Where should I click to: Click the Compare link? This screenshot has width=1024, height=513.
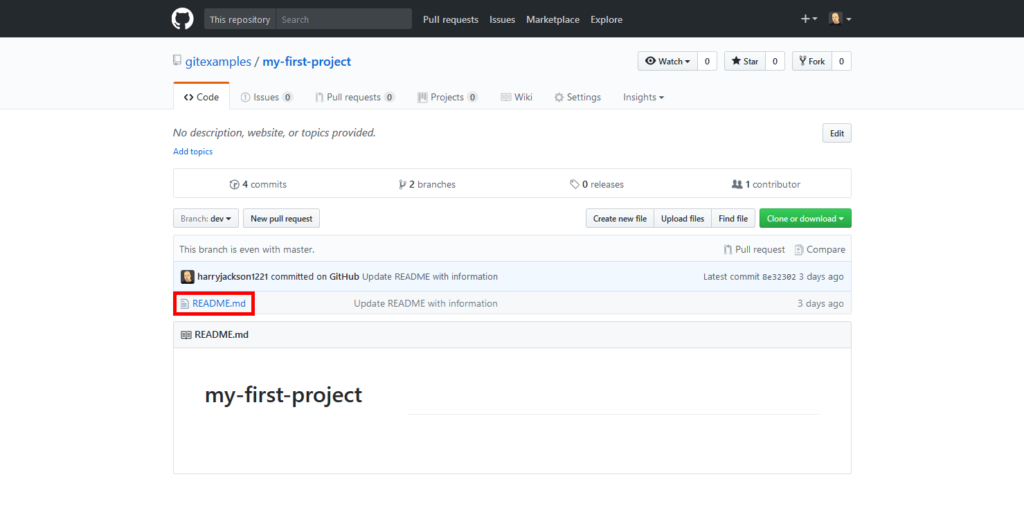[x=825, y=249]
